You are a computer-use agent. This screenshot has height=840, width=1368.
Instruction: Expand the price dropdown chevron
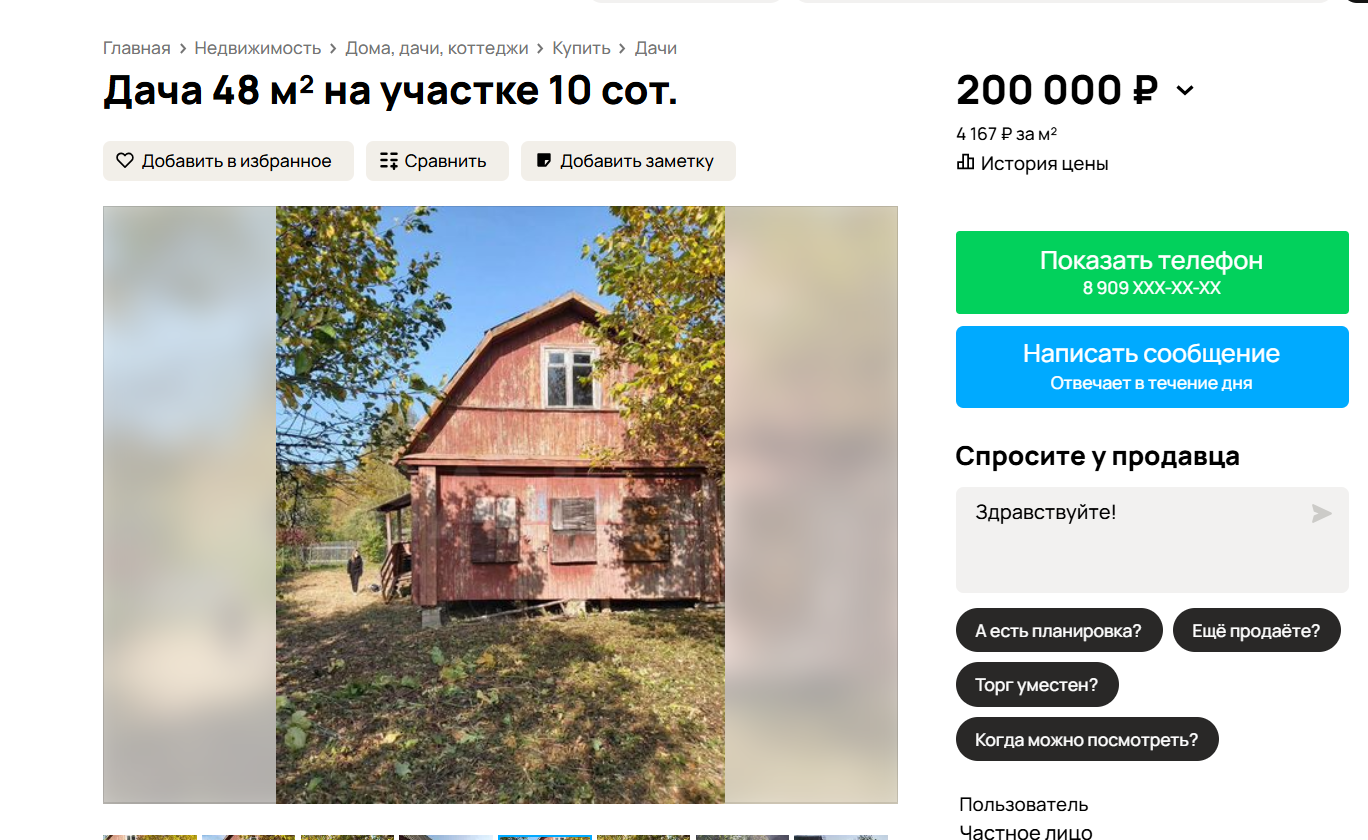point(1185,91)
